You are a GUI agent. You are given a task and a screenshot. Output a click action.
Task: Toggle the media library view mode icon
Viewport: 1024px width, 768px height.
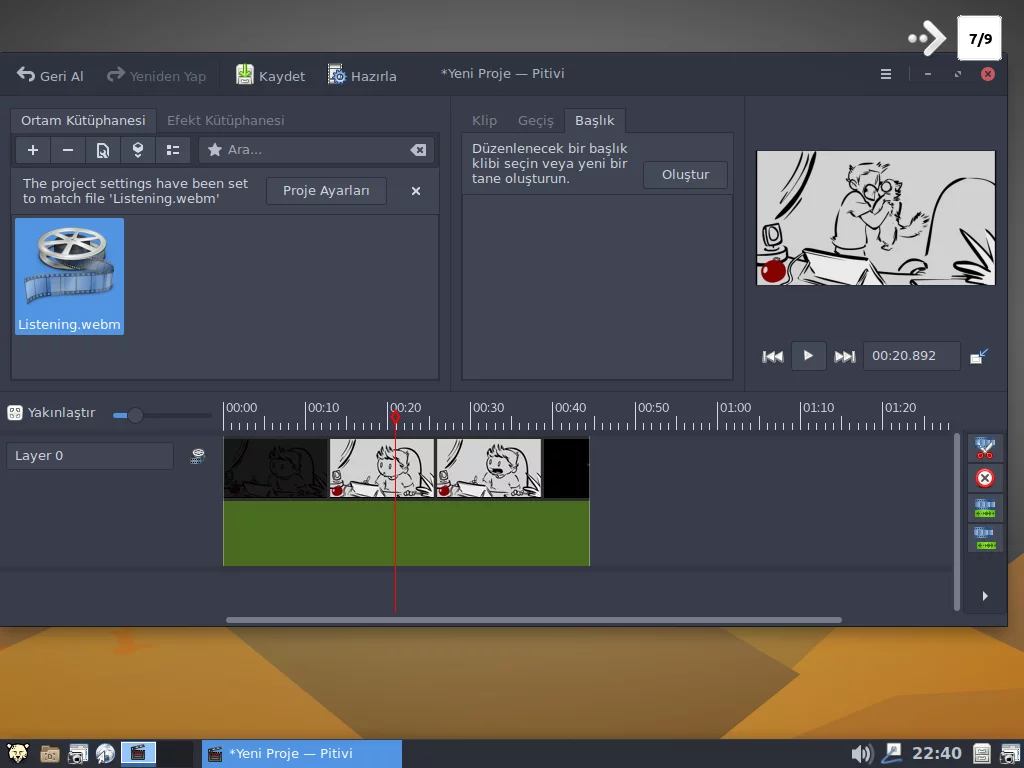(x=171, y=150)
